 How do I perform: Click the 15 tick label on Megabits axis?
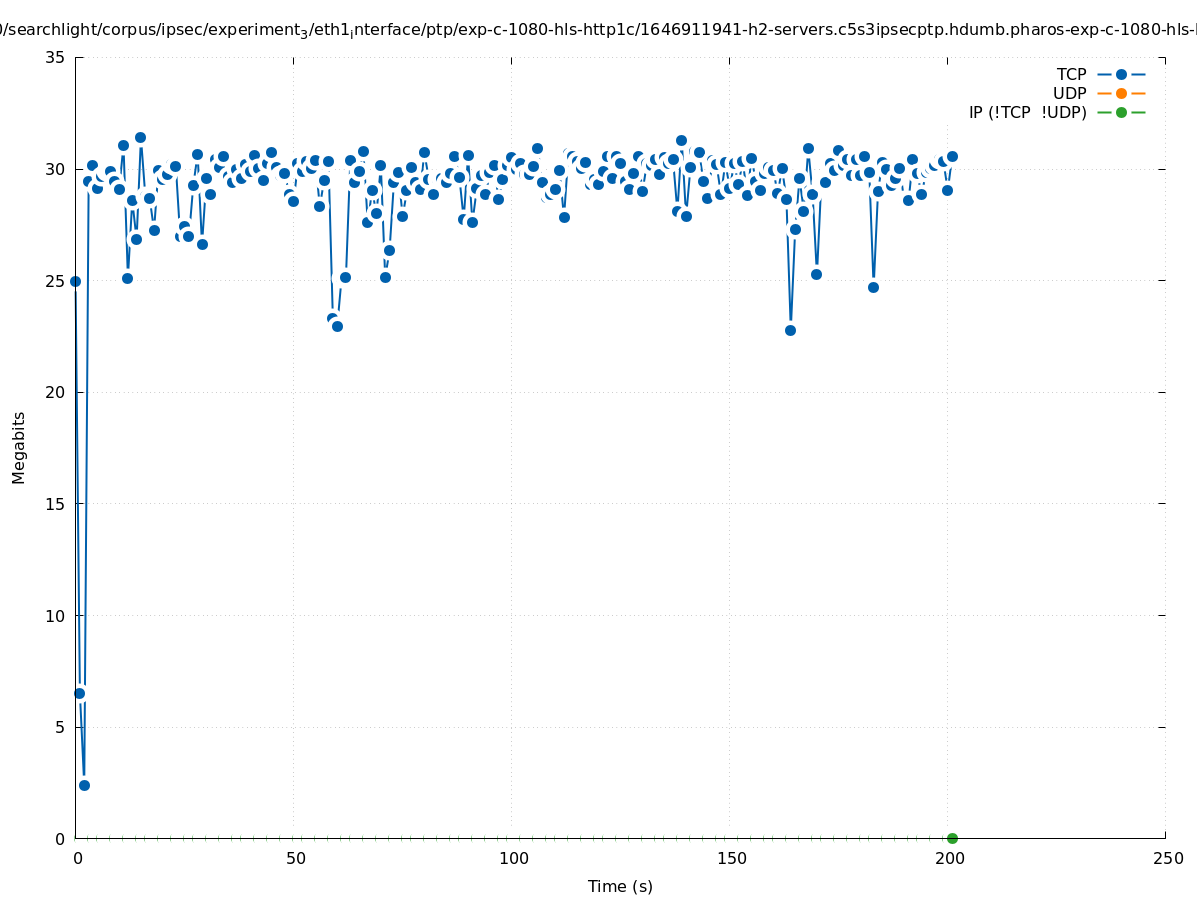pyautogui.click(x=55, y=504)
